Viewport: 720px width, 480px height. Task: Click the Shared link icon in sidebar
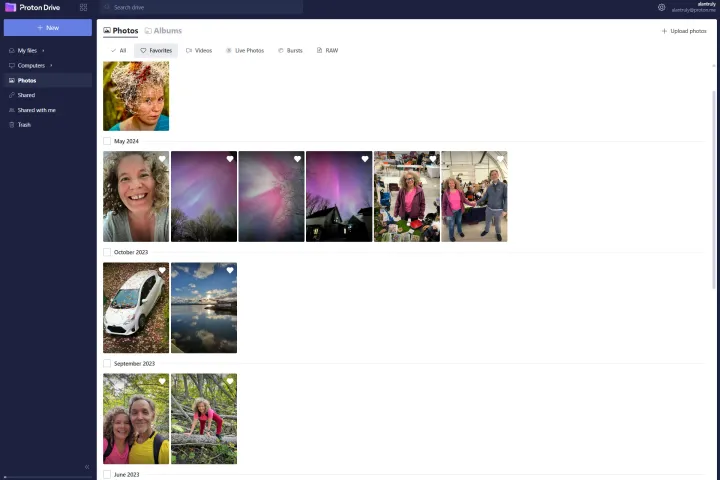(11, 95)
